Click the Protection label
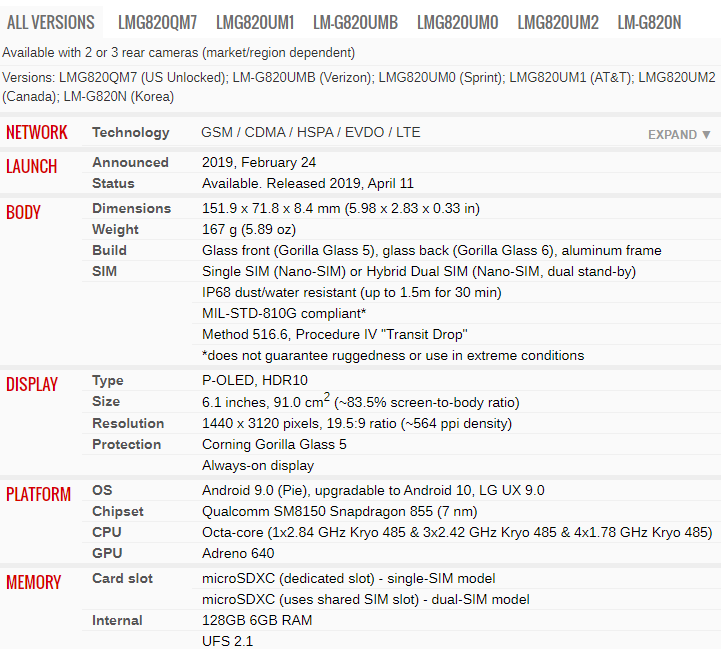 point(126,444)
